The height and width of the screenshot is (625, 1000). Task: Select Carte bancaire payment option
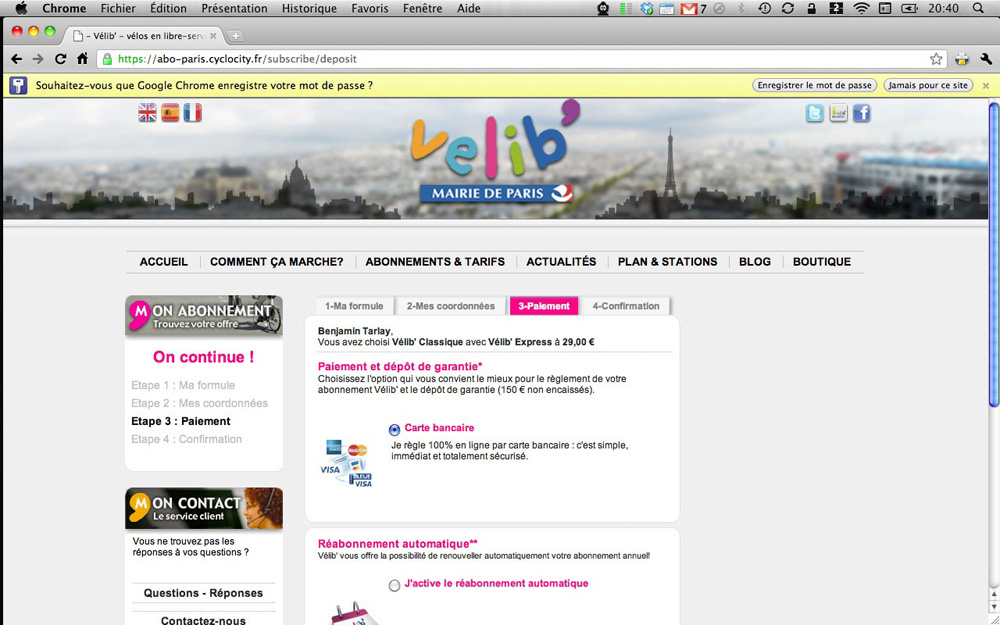click(394, 430)
